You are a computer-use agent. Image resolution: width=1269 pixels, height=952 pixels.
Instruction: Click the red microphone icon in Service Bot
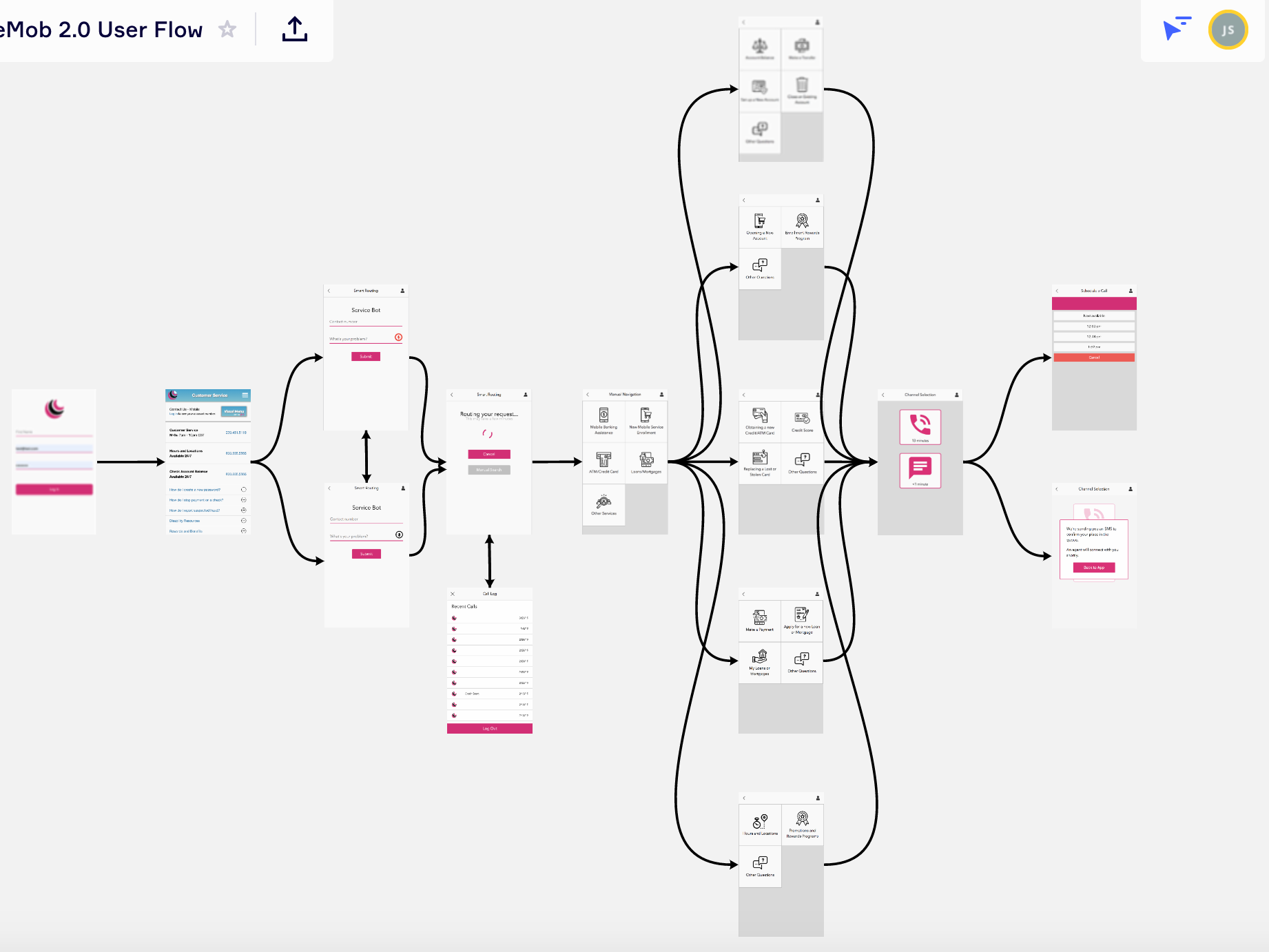click(x=398, y=338)
